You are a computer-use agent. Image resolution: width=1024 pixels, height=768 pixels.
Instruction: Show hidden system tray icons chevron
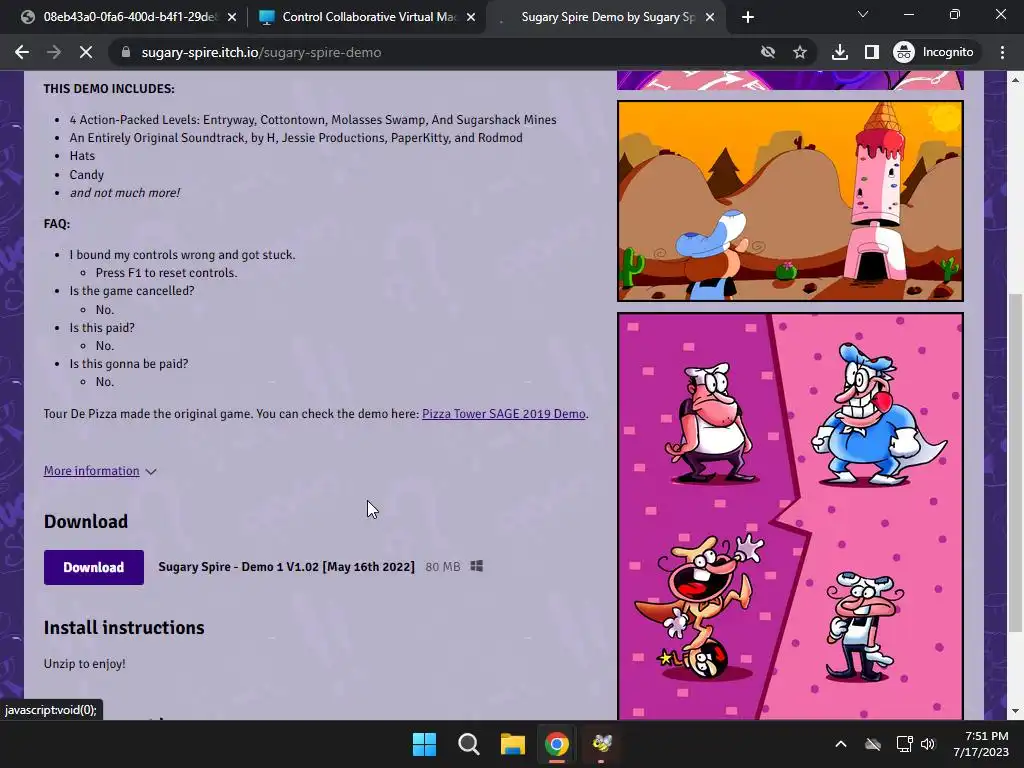841,744
